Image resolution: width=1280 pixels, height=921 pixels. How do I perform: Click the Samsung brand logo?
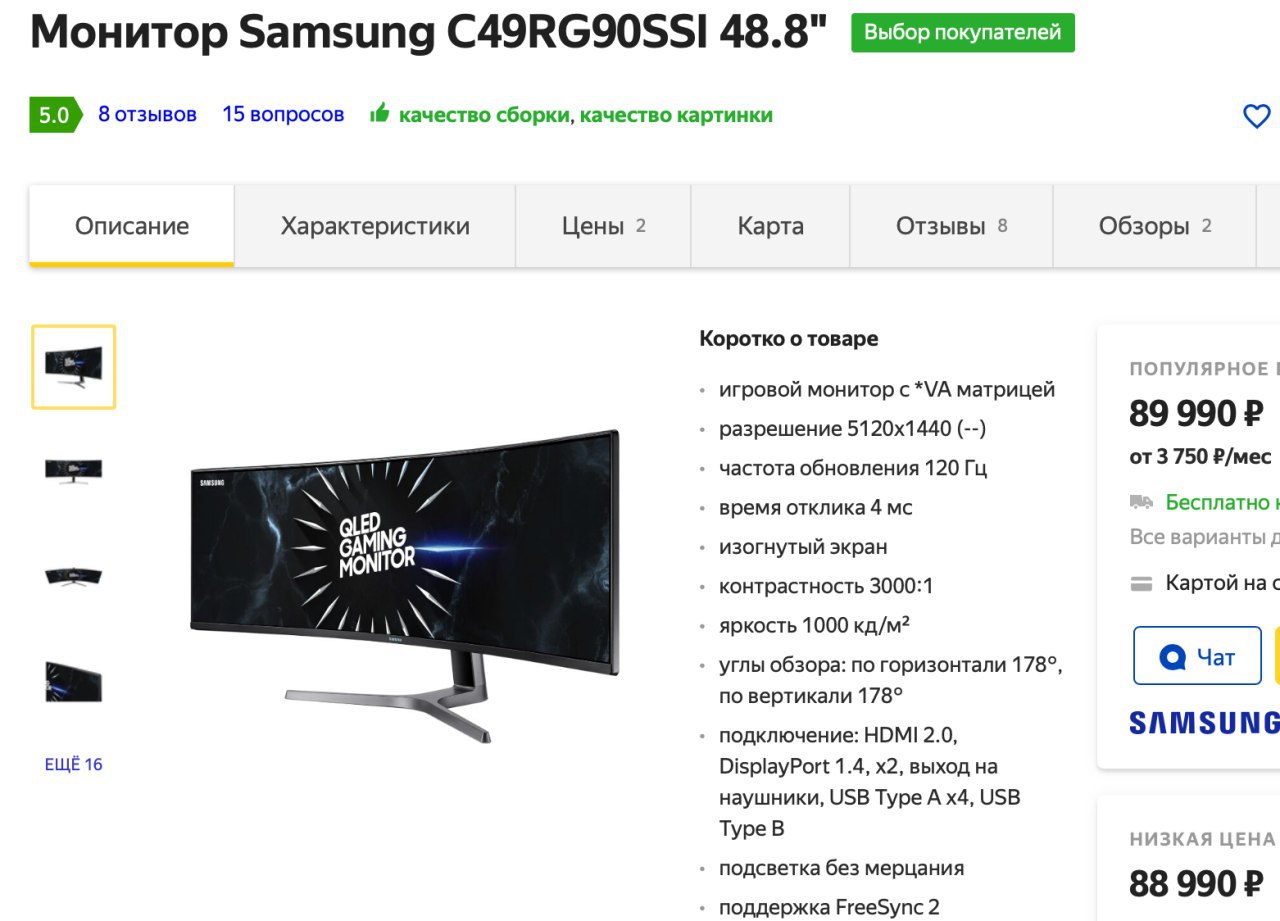pyautogui.click(x=1204, y=722)
